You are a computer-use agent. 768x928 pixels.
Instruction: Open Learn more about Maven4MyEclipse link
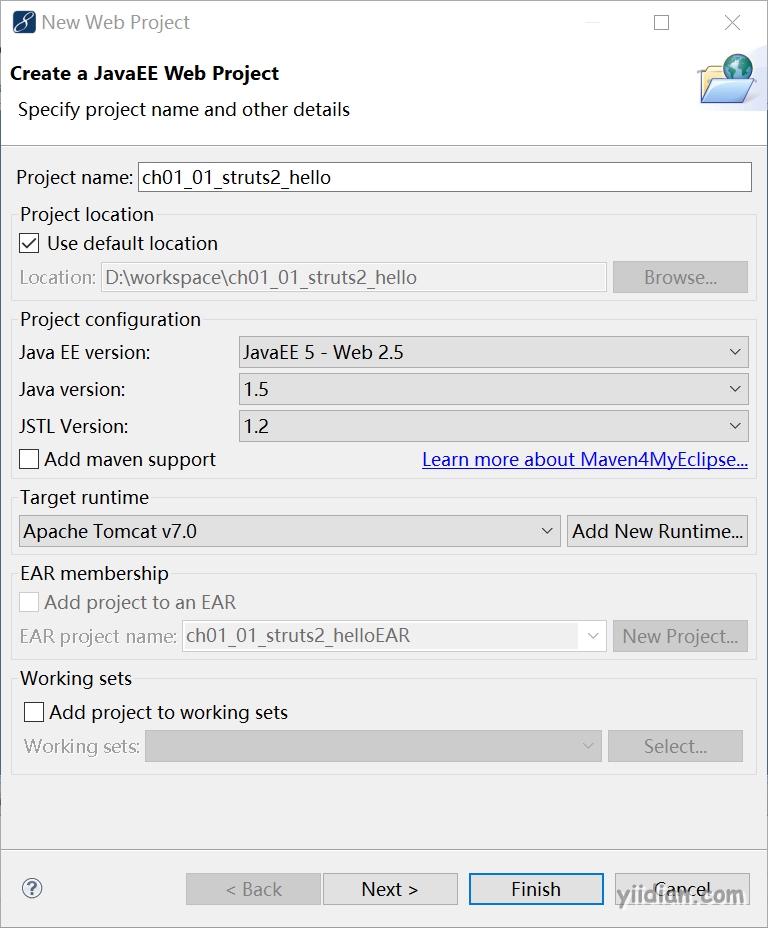(585, 459)
